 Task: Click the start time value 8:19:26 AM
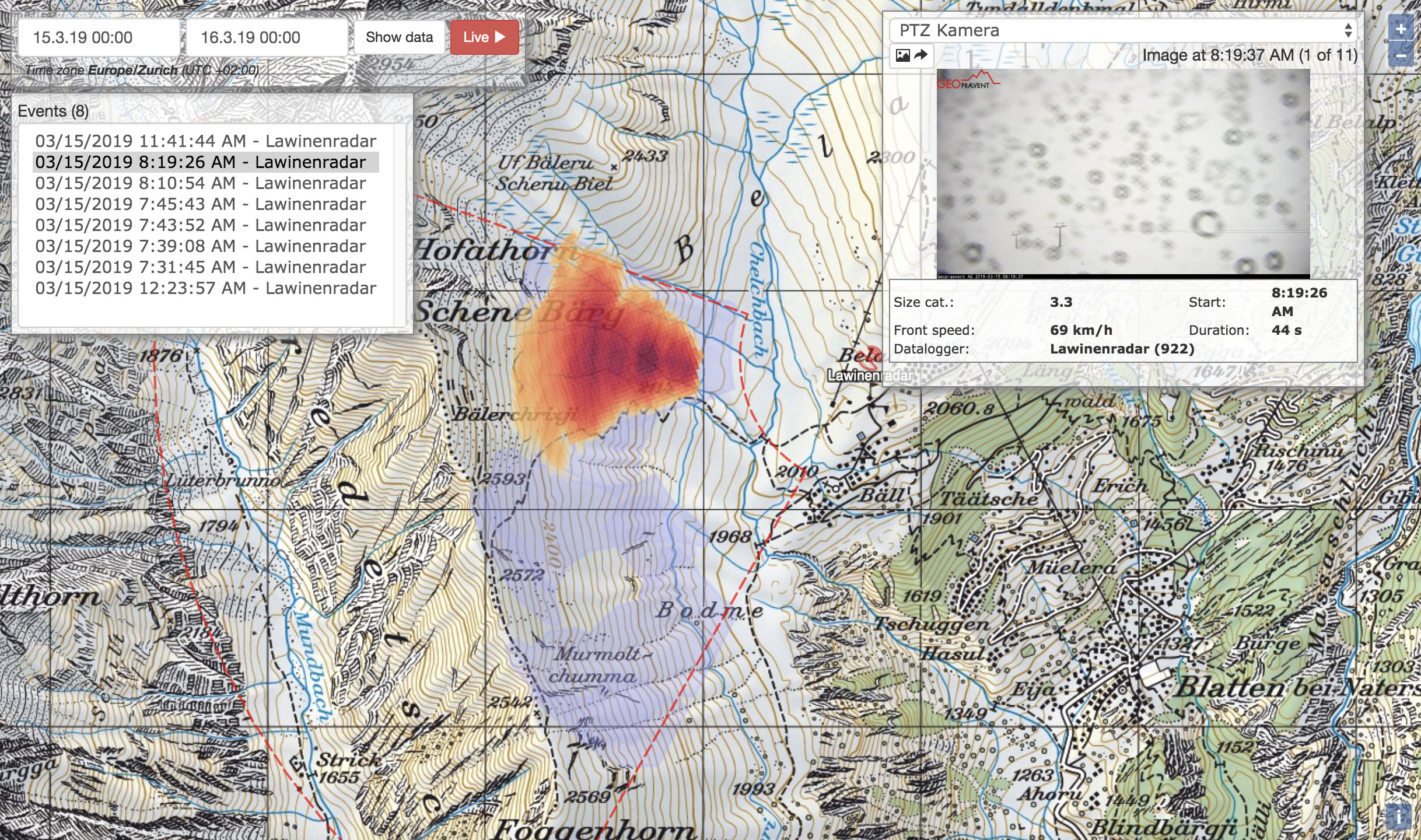pyautogui.click(x=1299, y=302)
